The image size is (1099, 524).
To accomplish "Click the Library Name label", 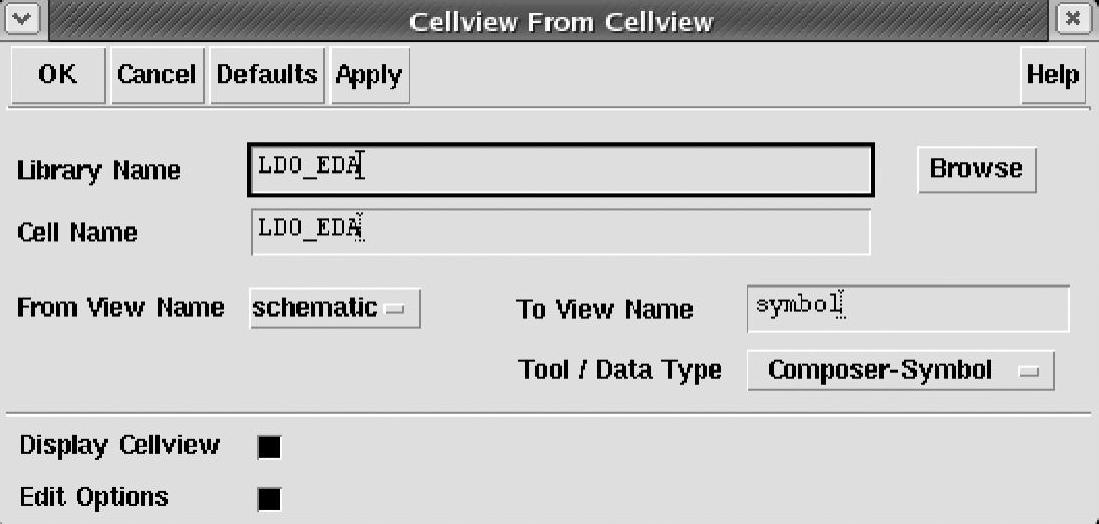I will pos(99,170).
